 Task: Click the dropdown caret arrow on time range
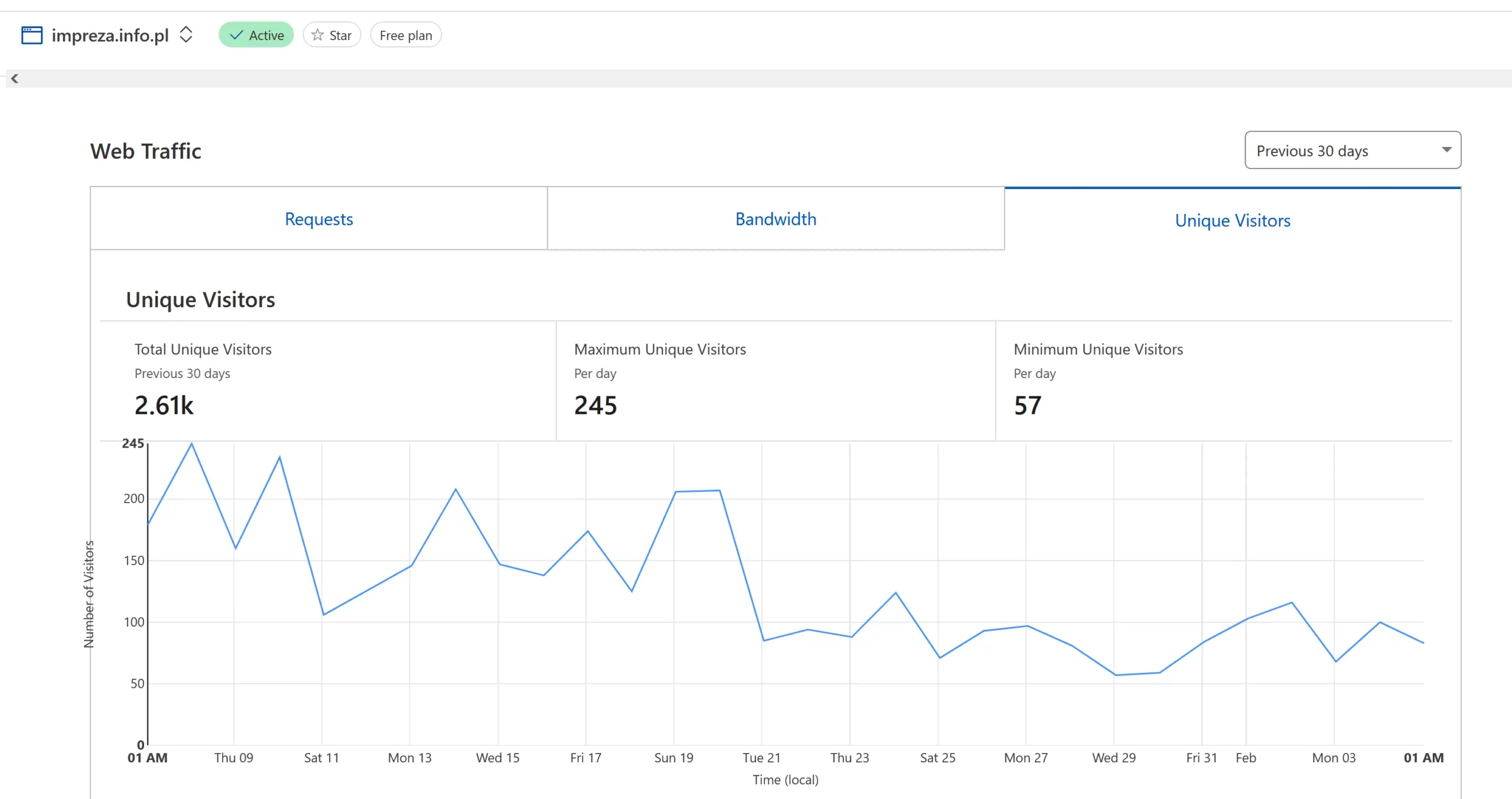[1446, 150]
